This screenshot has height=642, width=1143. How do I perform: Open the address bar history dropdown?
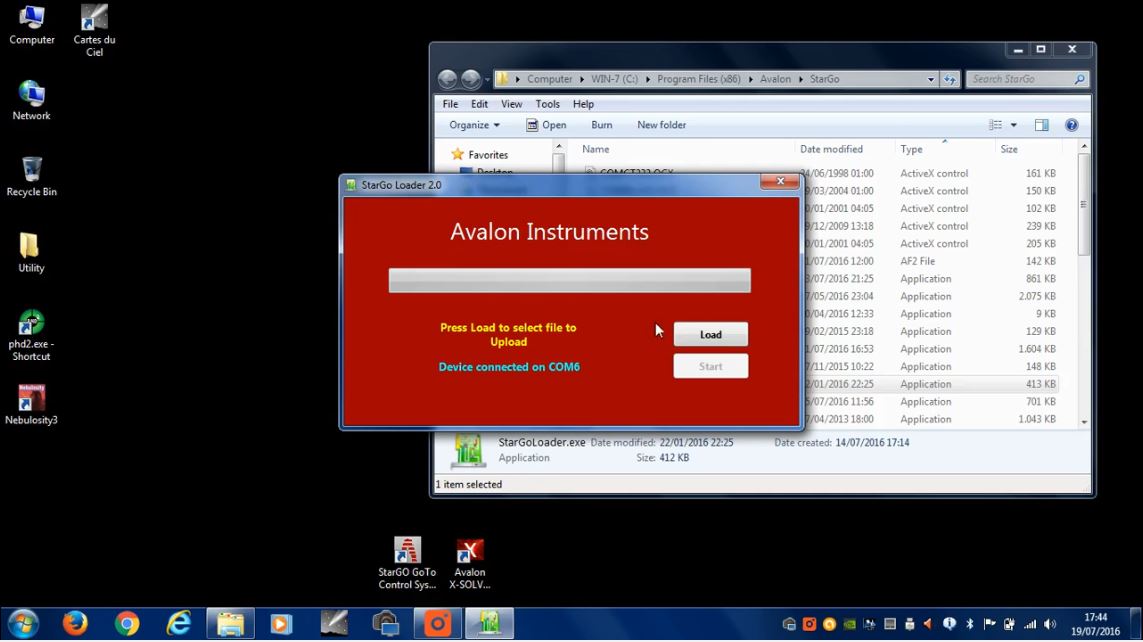click(931, 79)
